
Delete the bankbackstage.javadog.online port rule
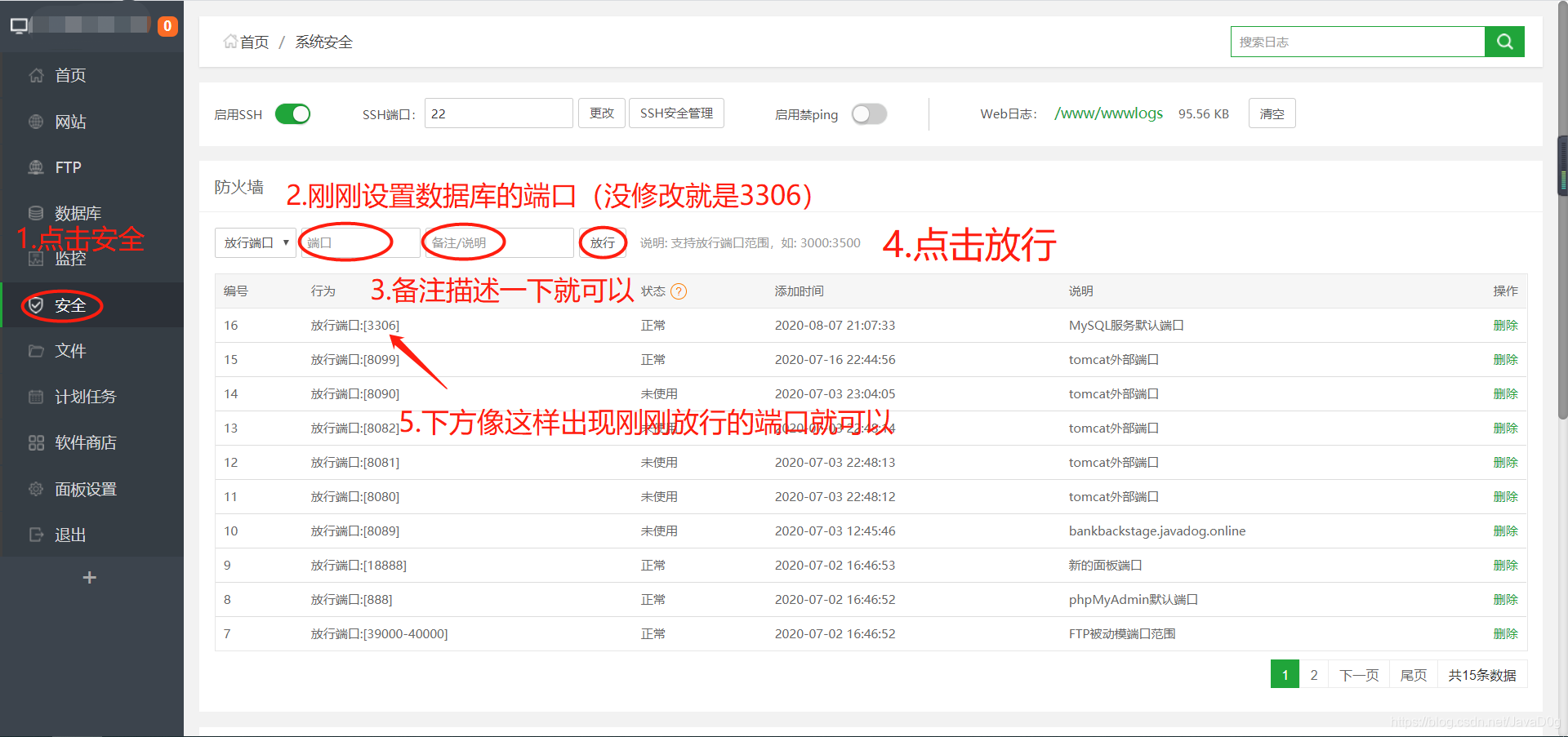pos(1505,531)
